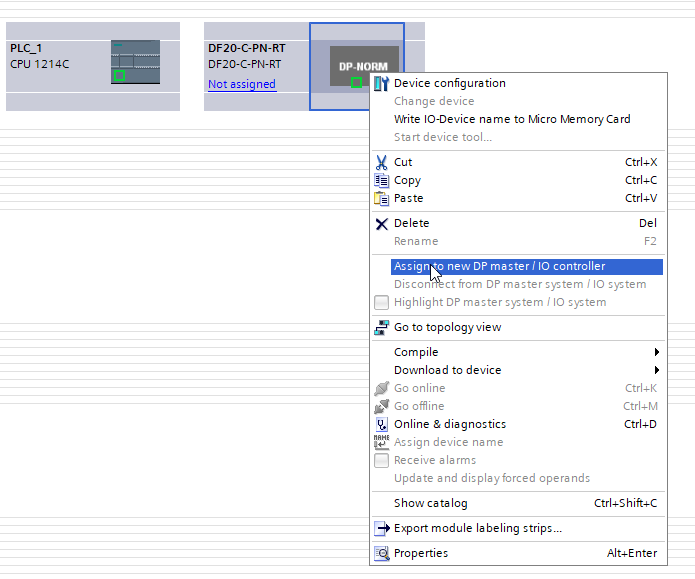695x579 pixels.
Task: Click the Go online plug icon
Action: coord(381,388)
